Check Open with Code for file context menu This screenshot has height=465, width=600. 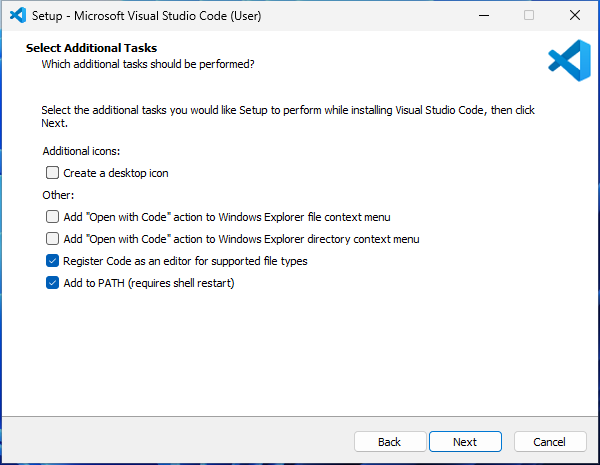52,217
